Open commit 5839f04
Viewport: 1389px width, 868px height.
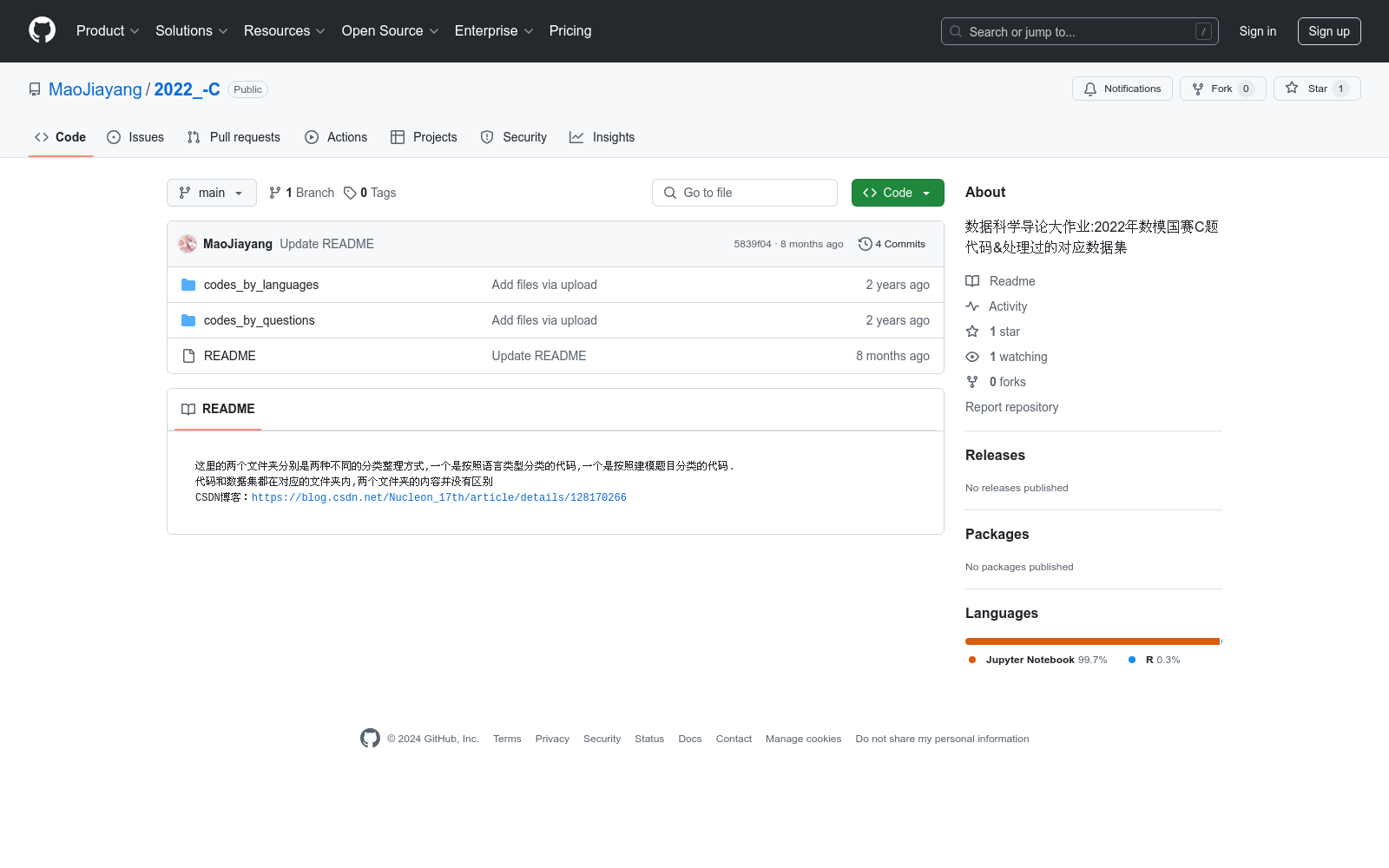753,244
